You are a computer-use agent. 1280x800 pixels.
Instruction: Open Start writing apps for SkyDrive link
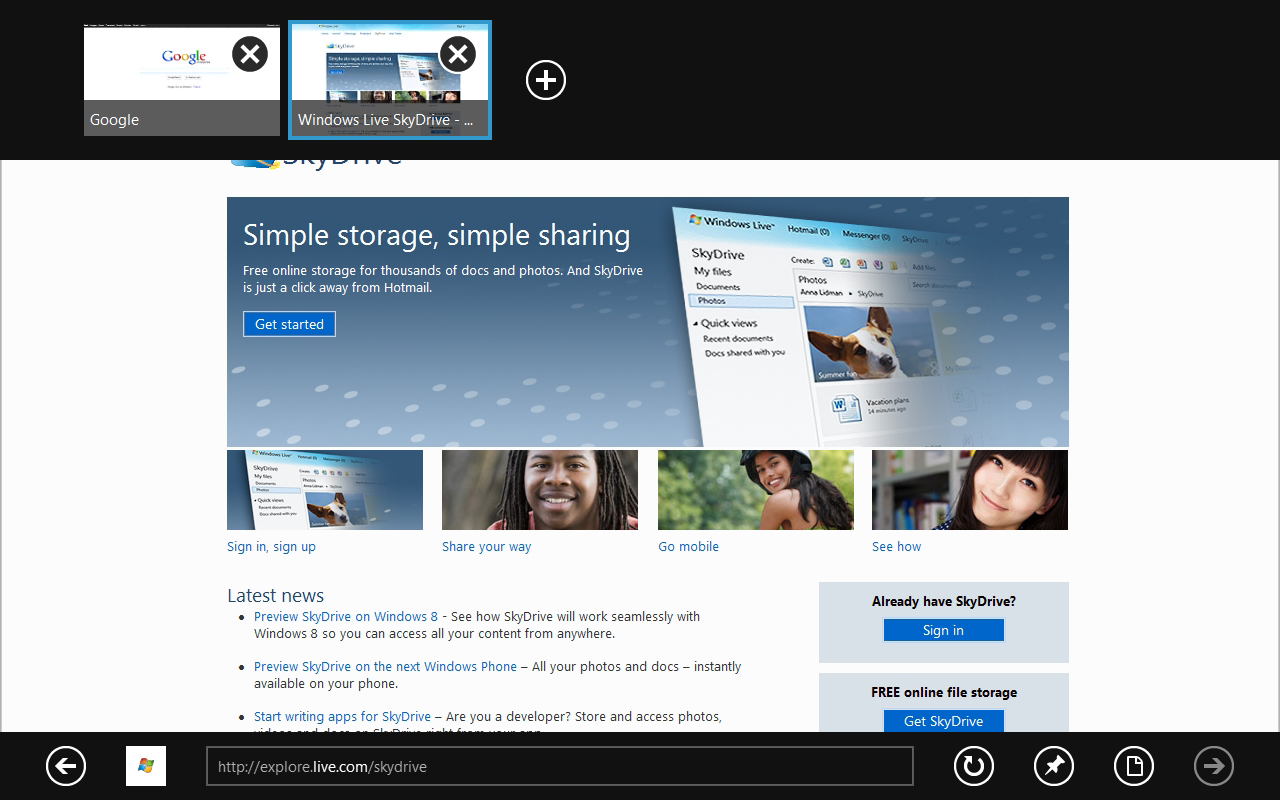tap(342, 716)
